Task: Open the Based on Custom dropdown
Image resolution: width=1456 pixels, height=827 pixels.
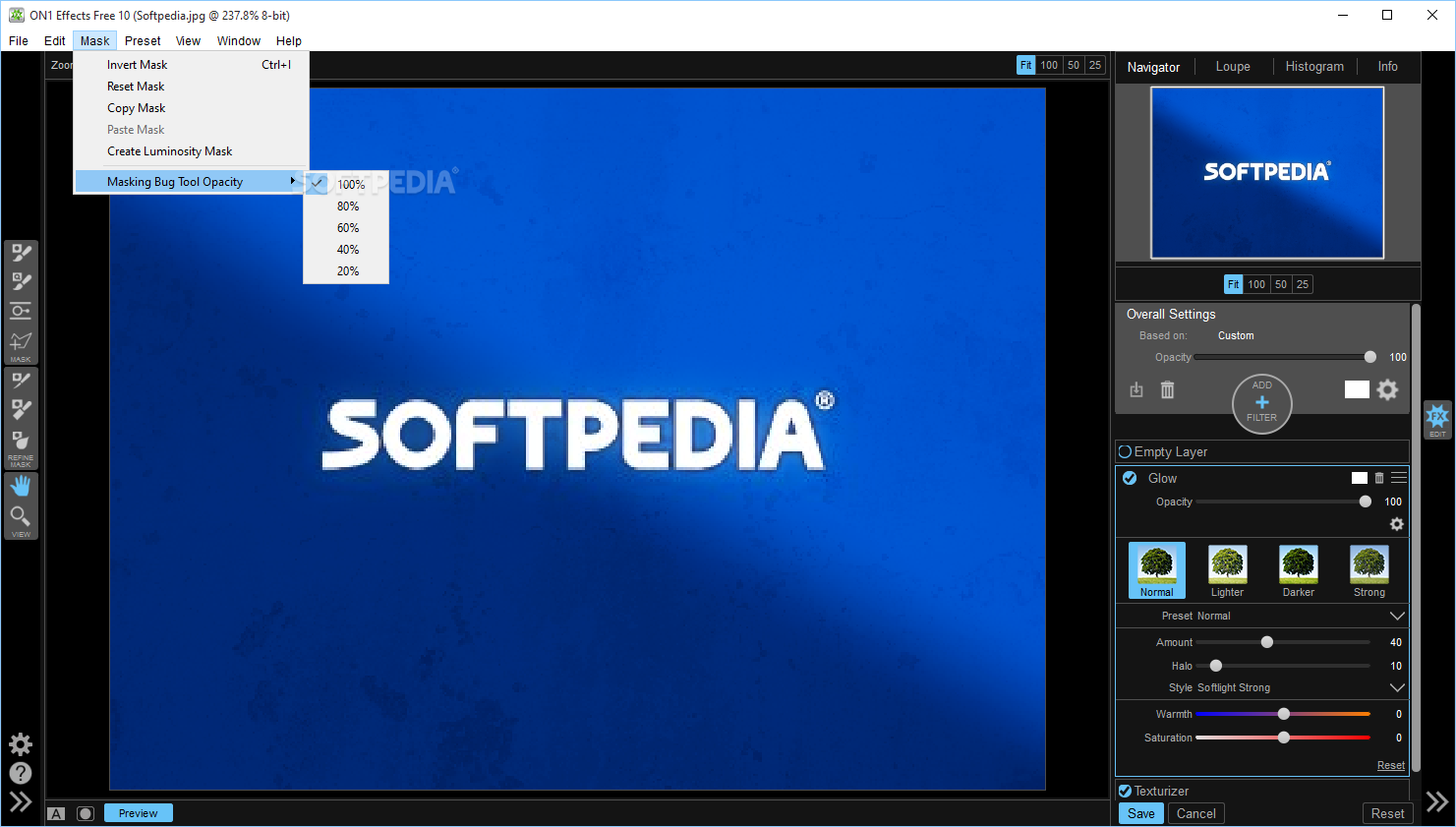Action: [x=1236, y=335]
